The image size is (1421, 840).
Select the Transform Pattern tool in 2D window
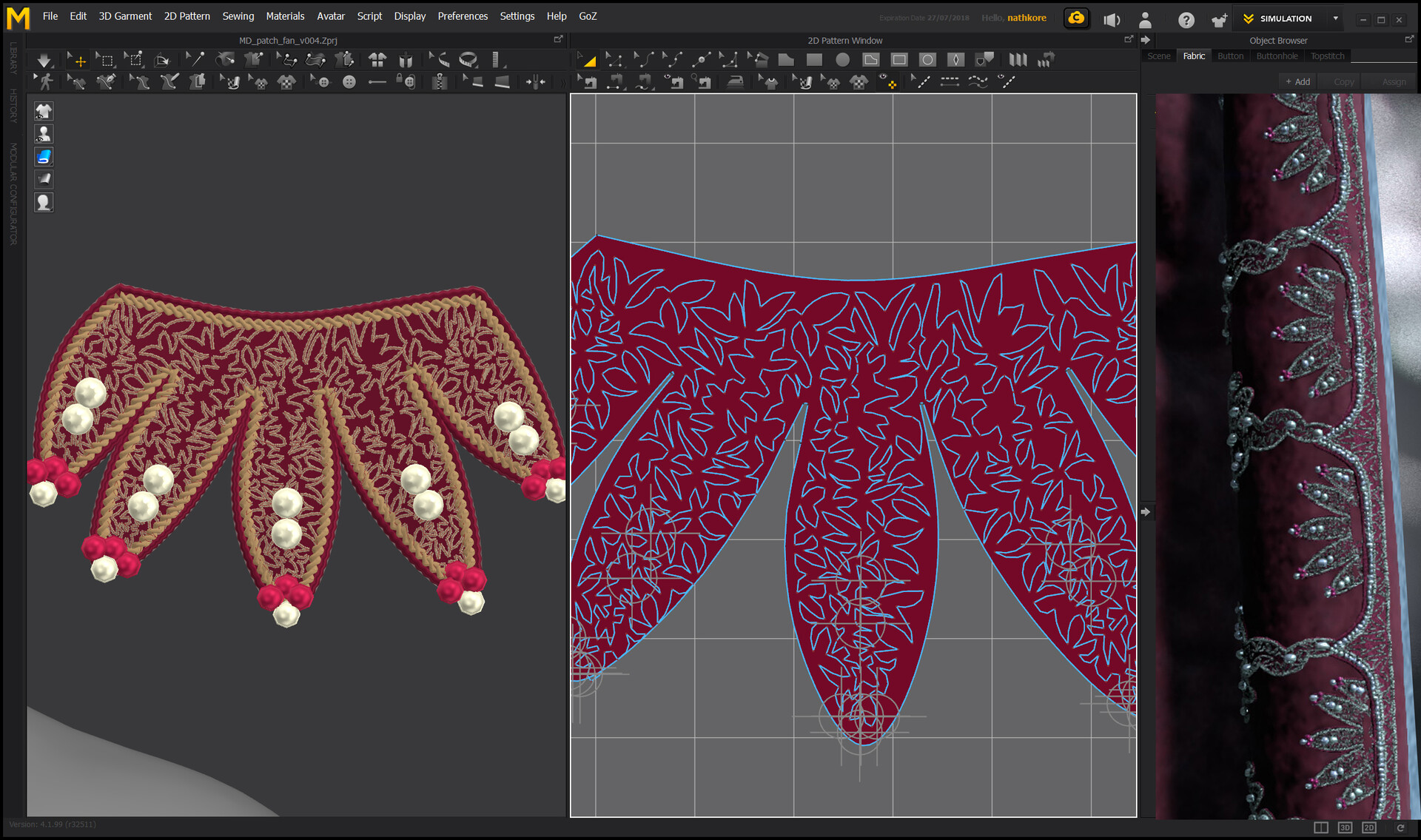tap(587, 59)
